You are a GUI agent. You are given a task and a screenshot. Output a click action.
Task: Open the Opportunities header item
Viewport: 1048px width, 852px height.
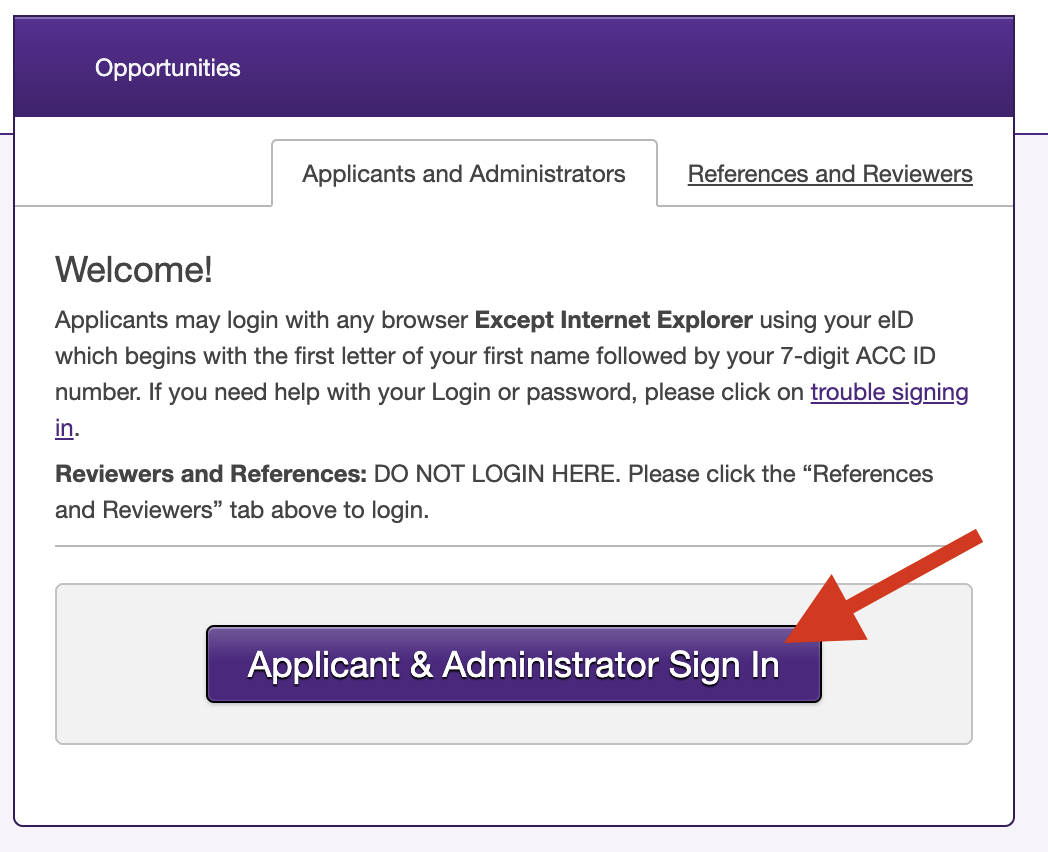(168, 68)
